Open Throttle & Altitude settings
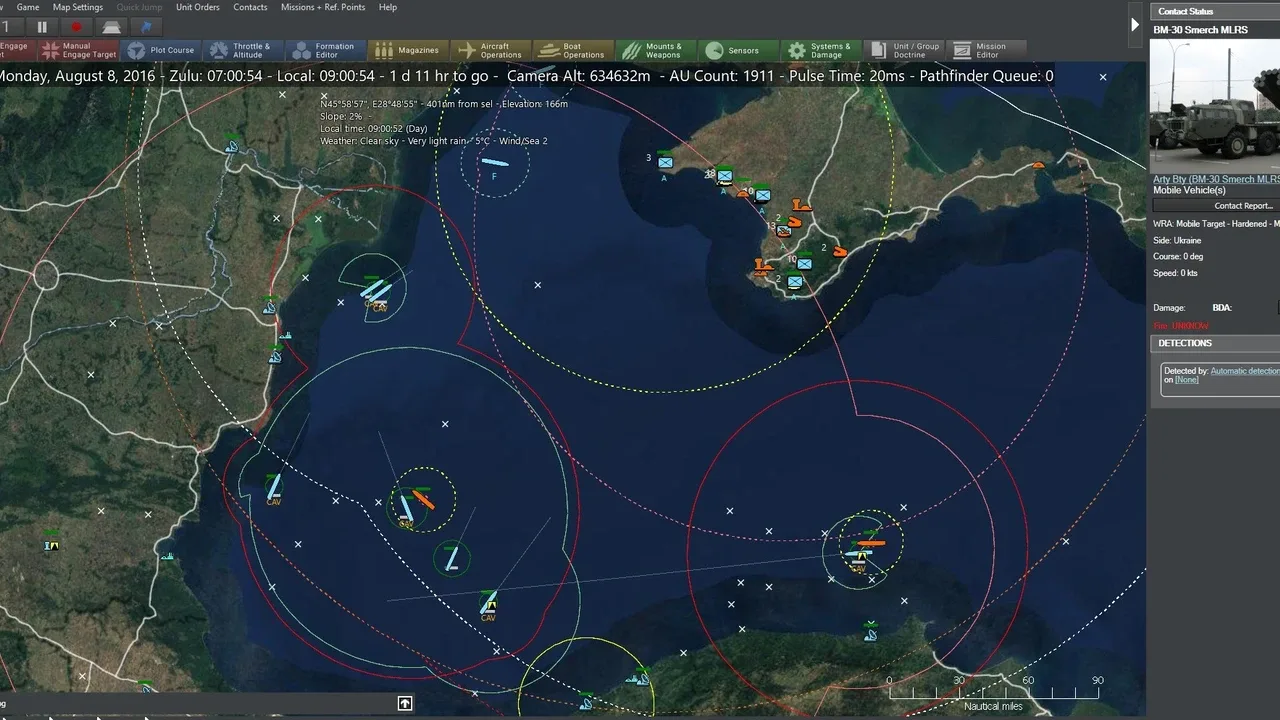The image size is (1280, 720). click(241, 50)
